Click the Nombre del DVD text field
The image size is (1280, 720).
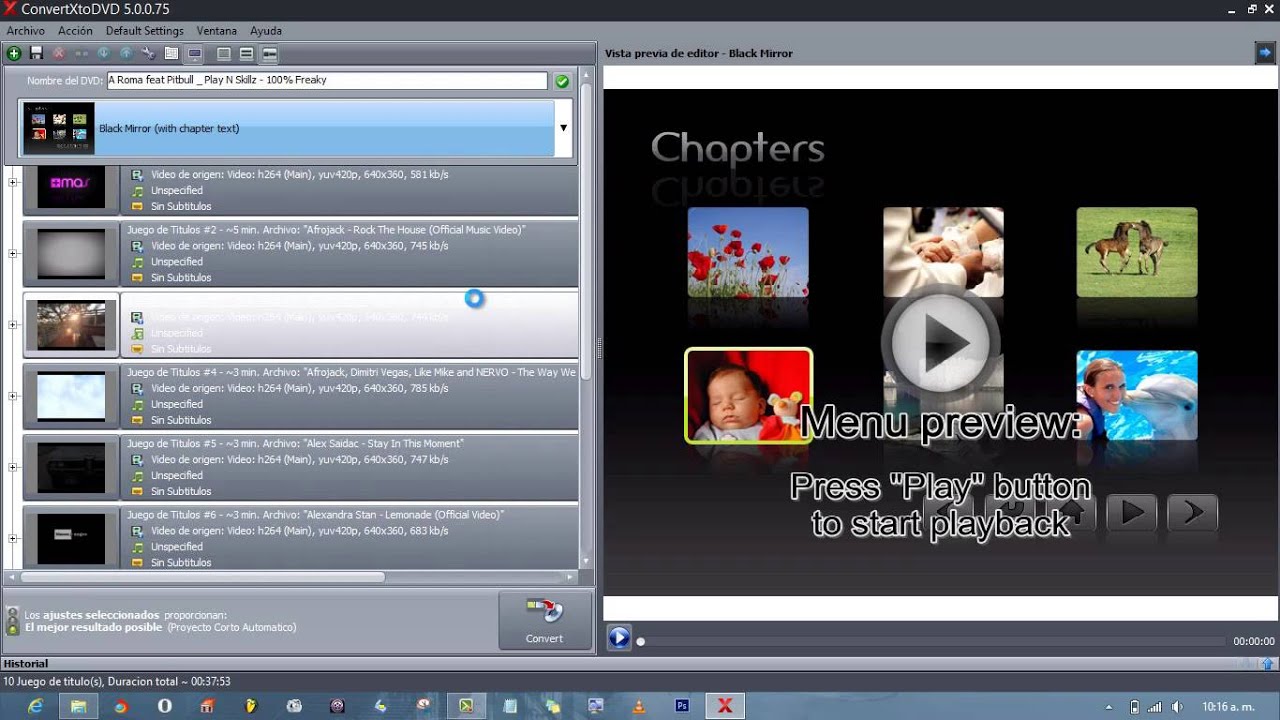pyautogui.click(x=327, y=80)
